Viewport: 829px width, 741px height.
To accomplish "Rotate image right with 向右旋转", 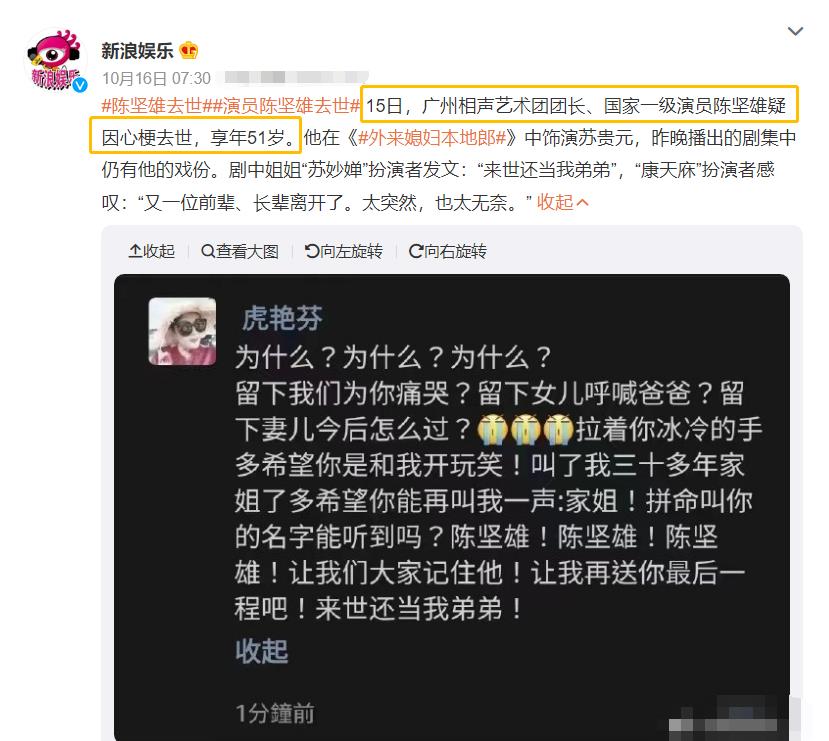I will pyautogui.click(x=448, y=251).
